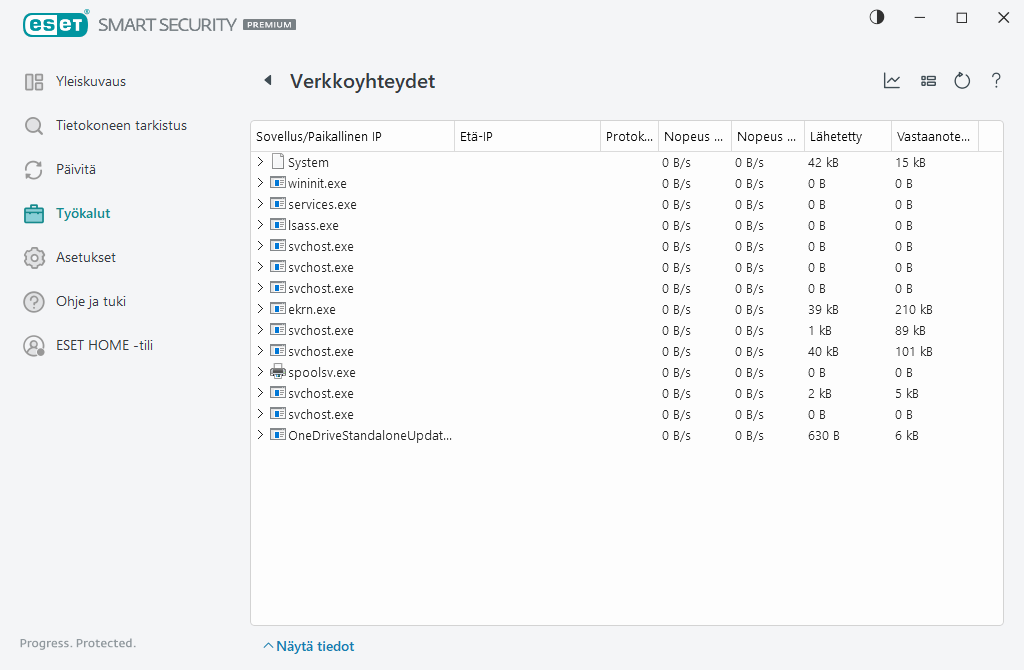Expand the System process row
Viewport: 1024px width, 670px height.
(x=261, y=161)
